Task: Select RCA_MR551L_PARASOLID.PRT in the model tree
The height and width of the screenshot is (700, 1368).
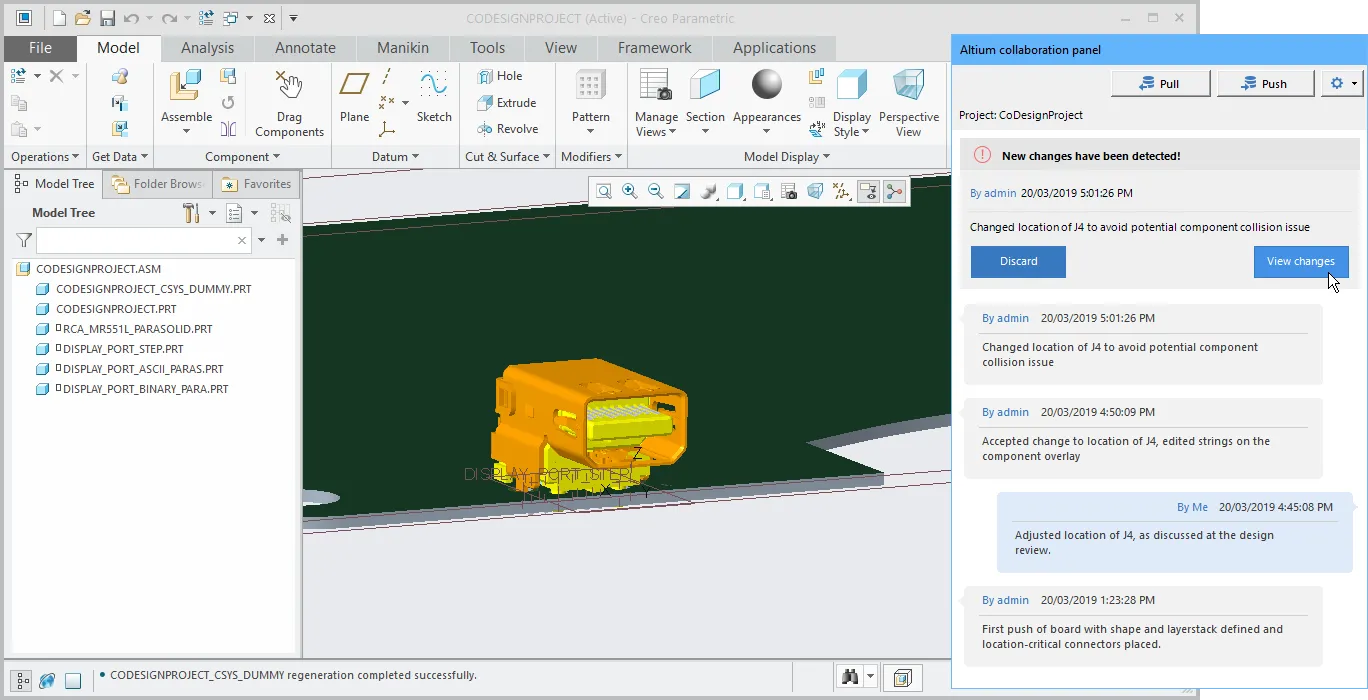Action: (x=137, y=329)
